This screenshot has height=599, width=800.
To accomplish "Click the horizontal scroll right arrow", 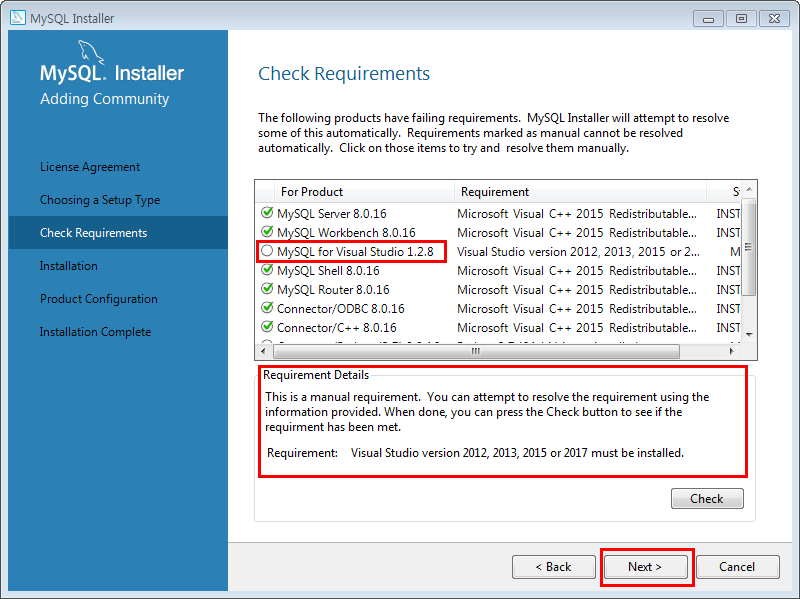I will [732, 351].
